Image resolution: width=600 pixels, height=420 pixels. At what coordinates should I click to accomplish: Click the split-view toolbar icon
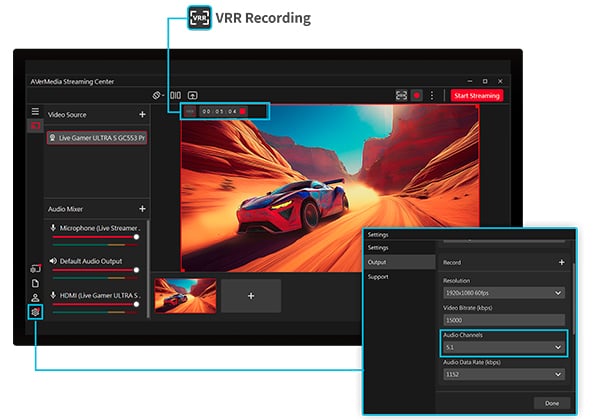(176, 95)
